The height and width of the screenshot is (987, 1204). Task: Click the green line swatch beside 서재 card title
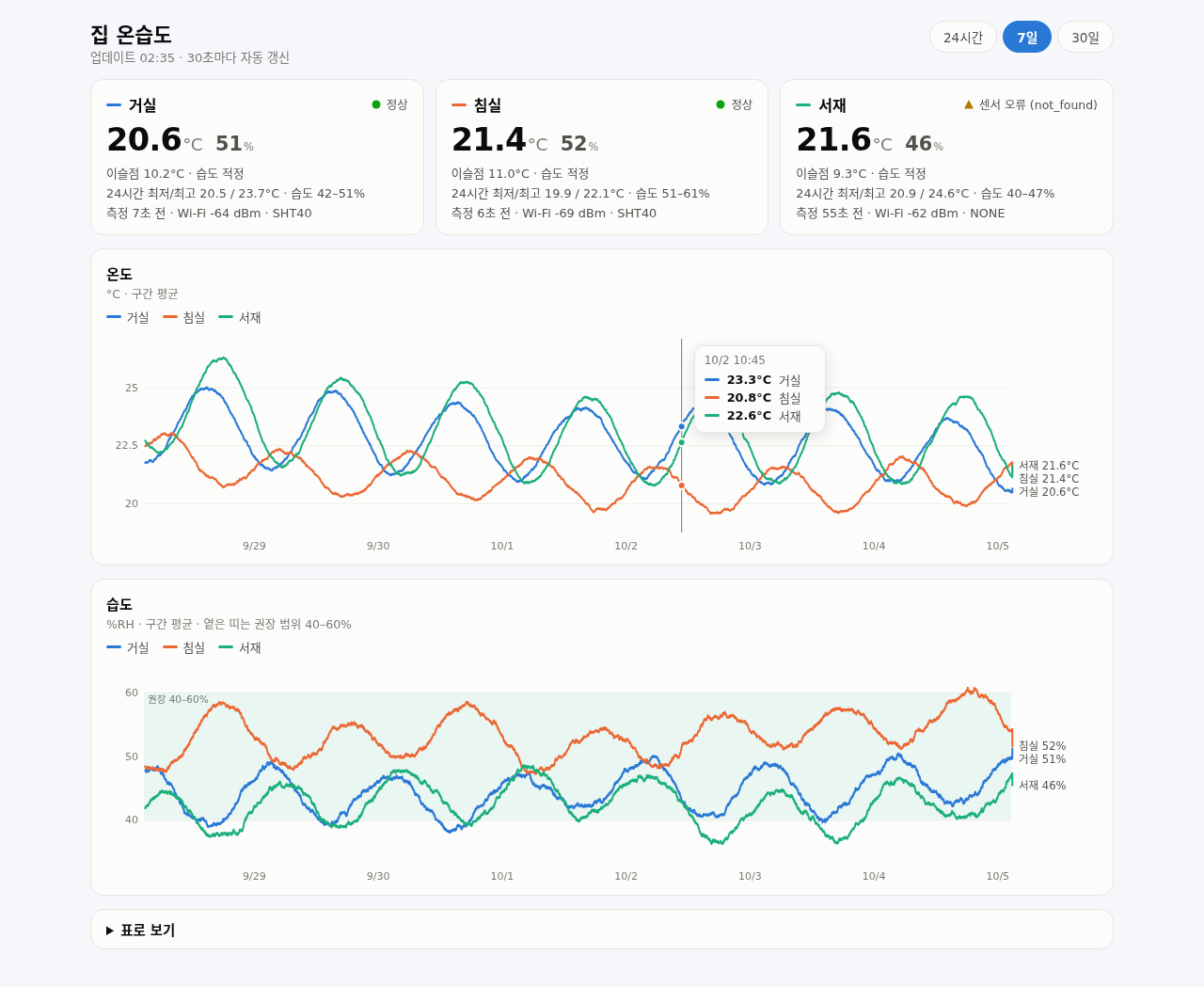point(803,105)
